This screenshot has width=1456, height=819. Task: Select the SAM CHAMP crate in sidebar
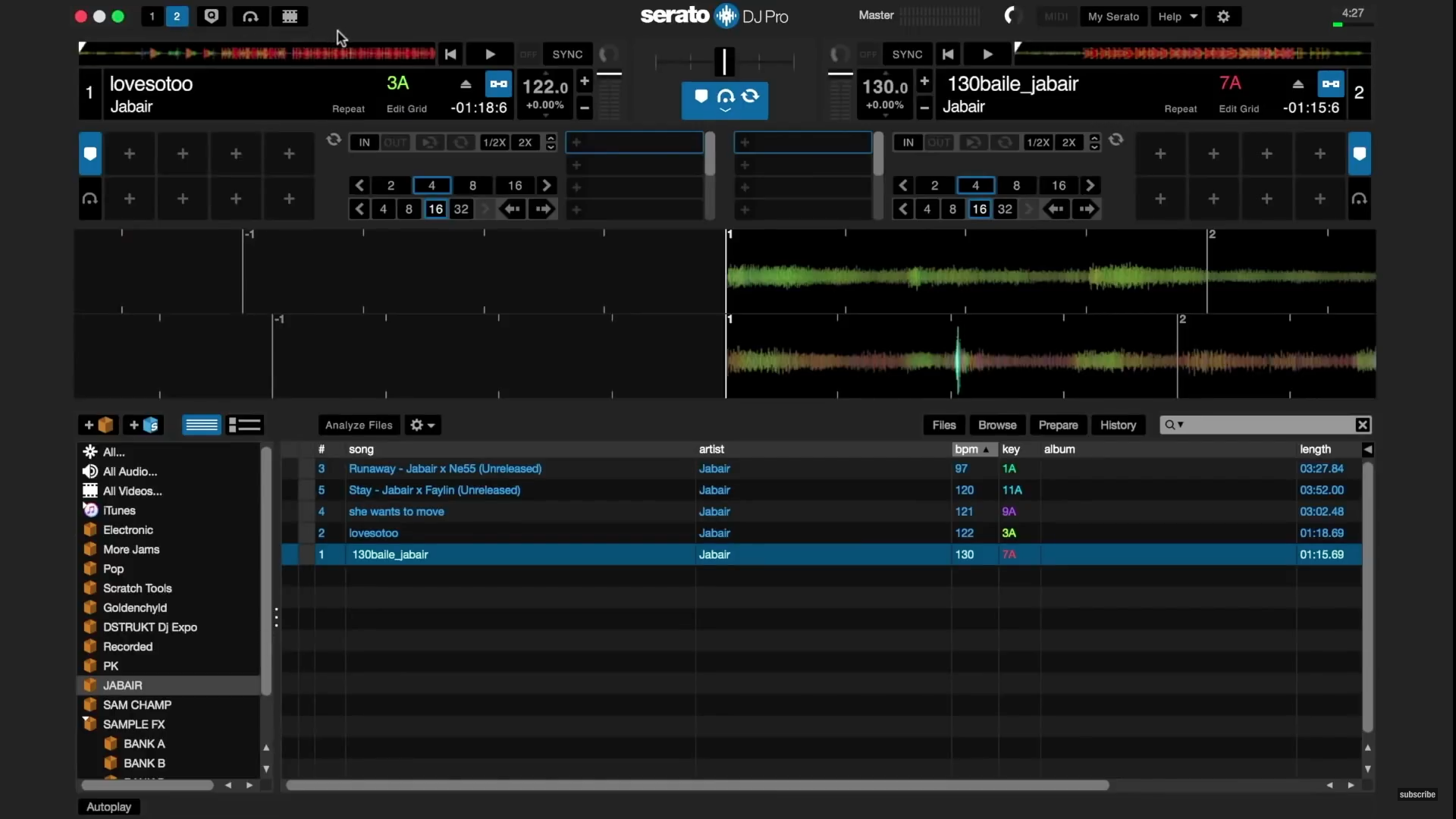(136, 704)
